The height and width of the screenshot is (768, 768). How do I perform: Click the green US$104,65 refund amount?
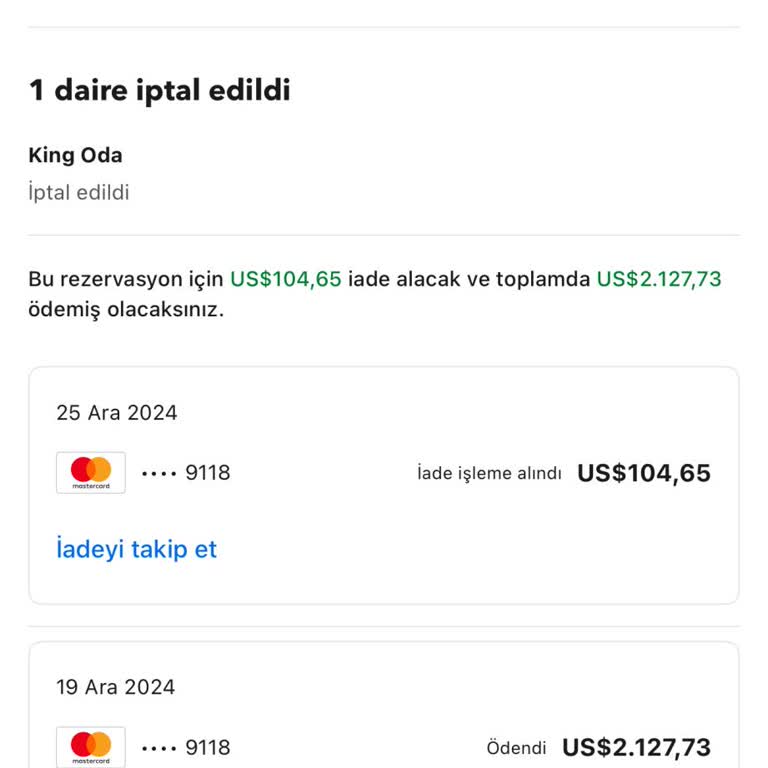pos(286,279)
